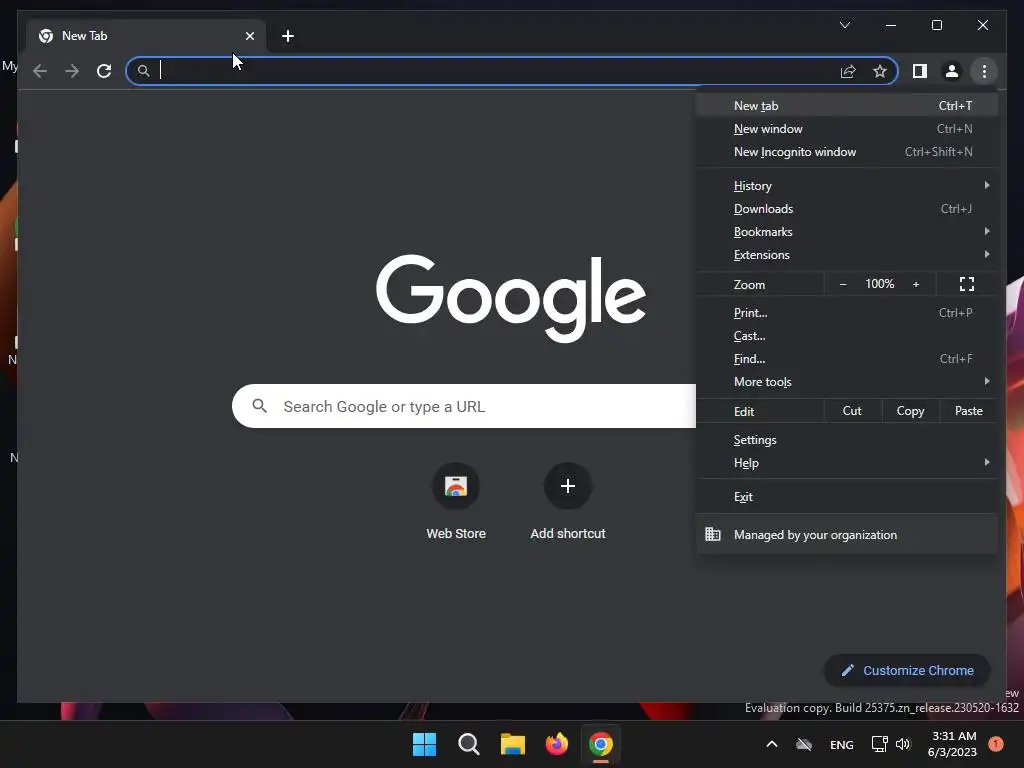Open the tab search chevron in title bar
This screenshot has height=768, width=1024.
point(844,25)
